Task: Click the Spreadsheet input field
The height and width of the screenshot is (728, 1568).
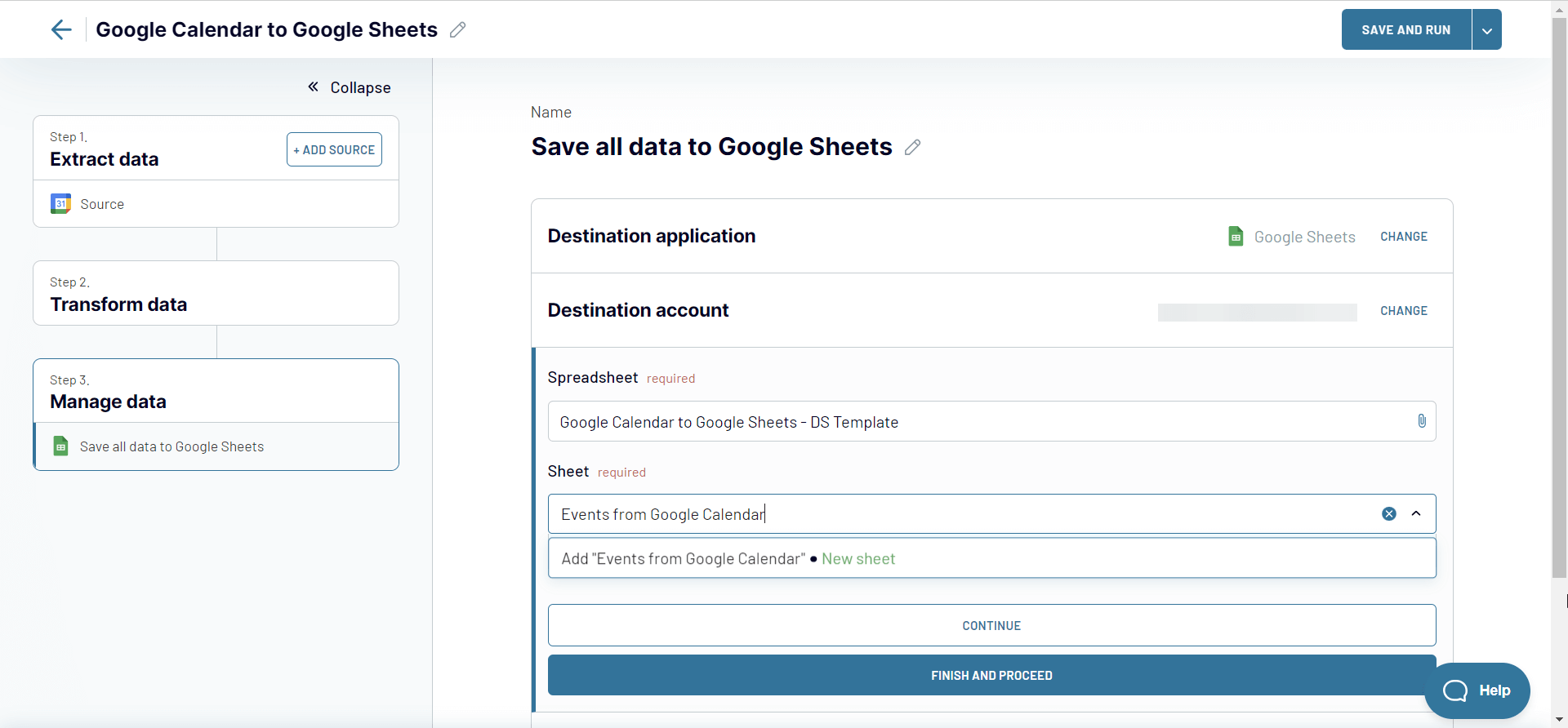Action: [x=991, y=421]
